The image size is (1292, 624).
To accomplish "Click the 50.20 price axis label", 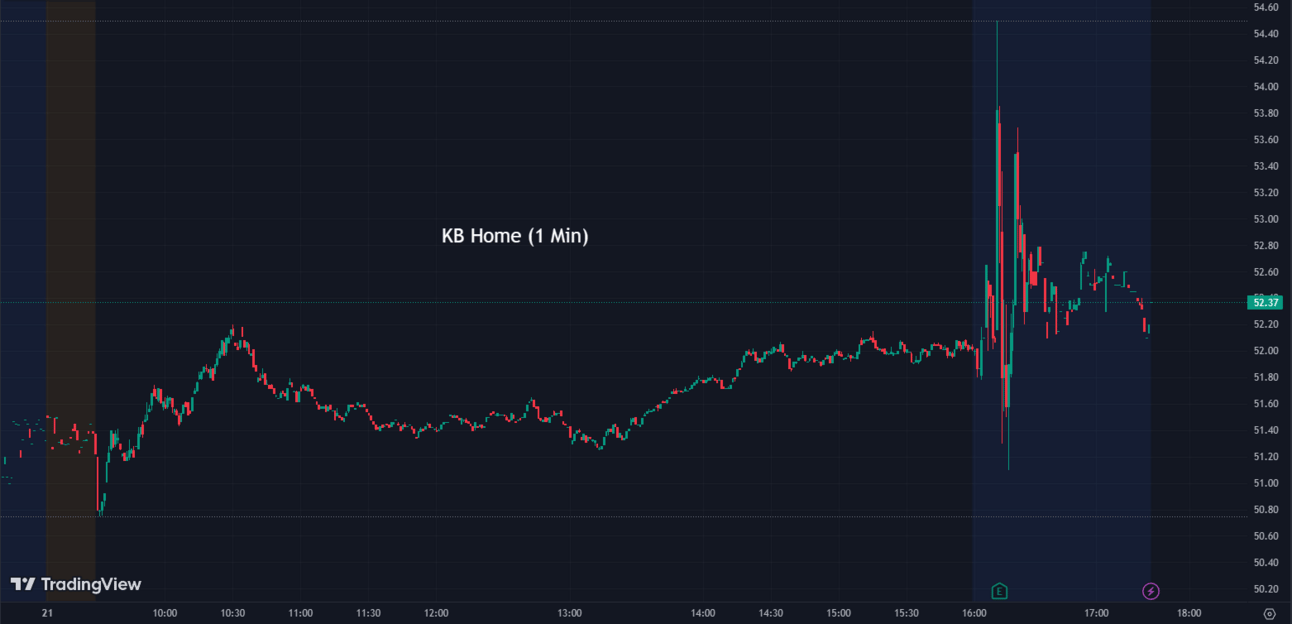I will pos(1265,589).
